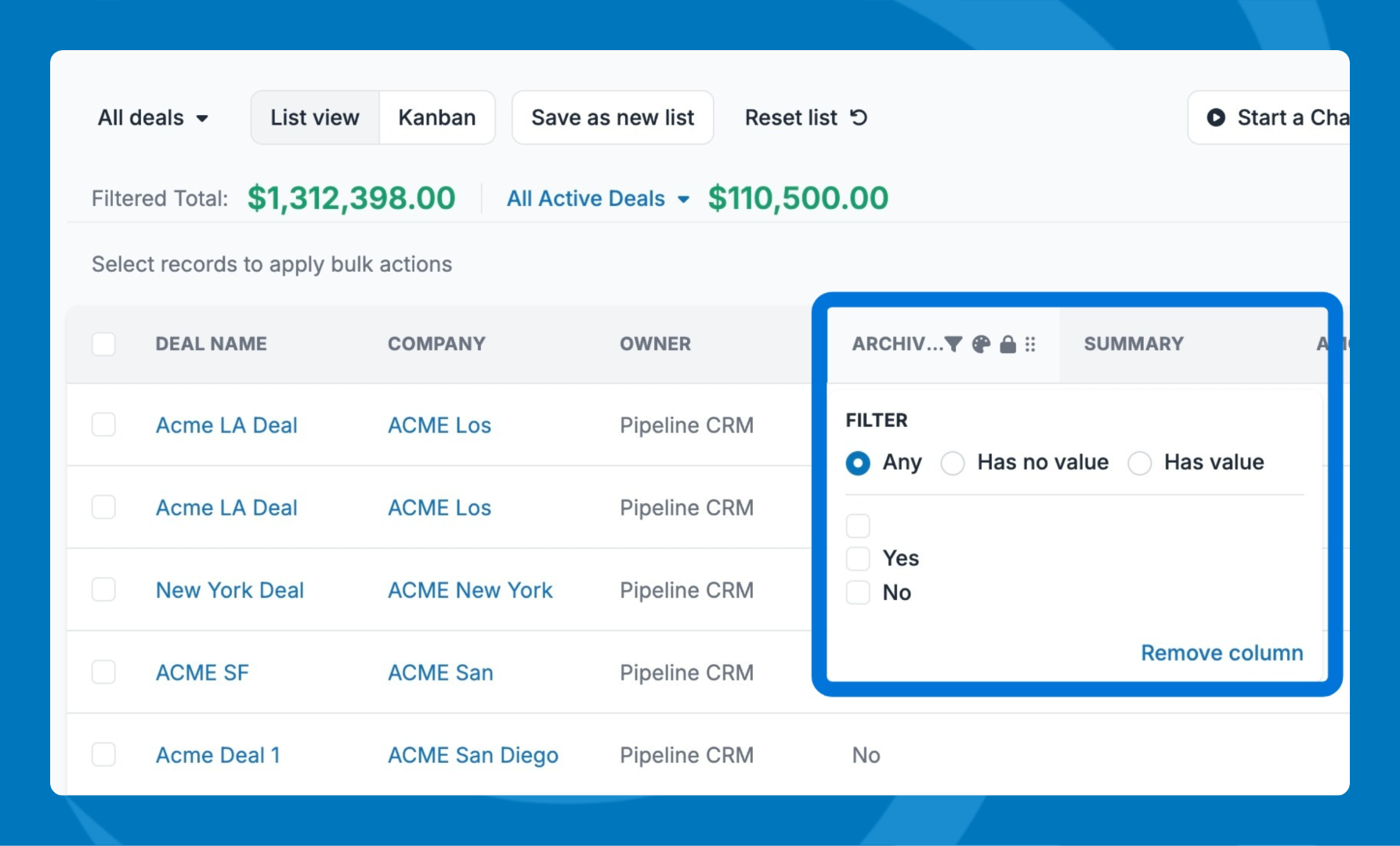The image size is (1400, 846).
Task: Switch to the Kanban view tab
Action: [x=436, y=117]
